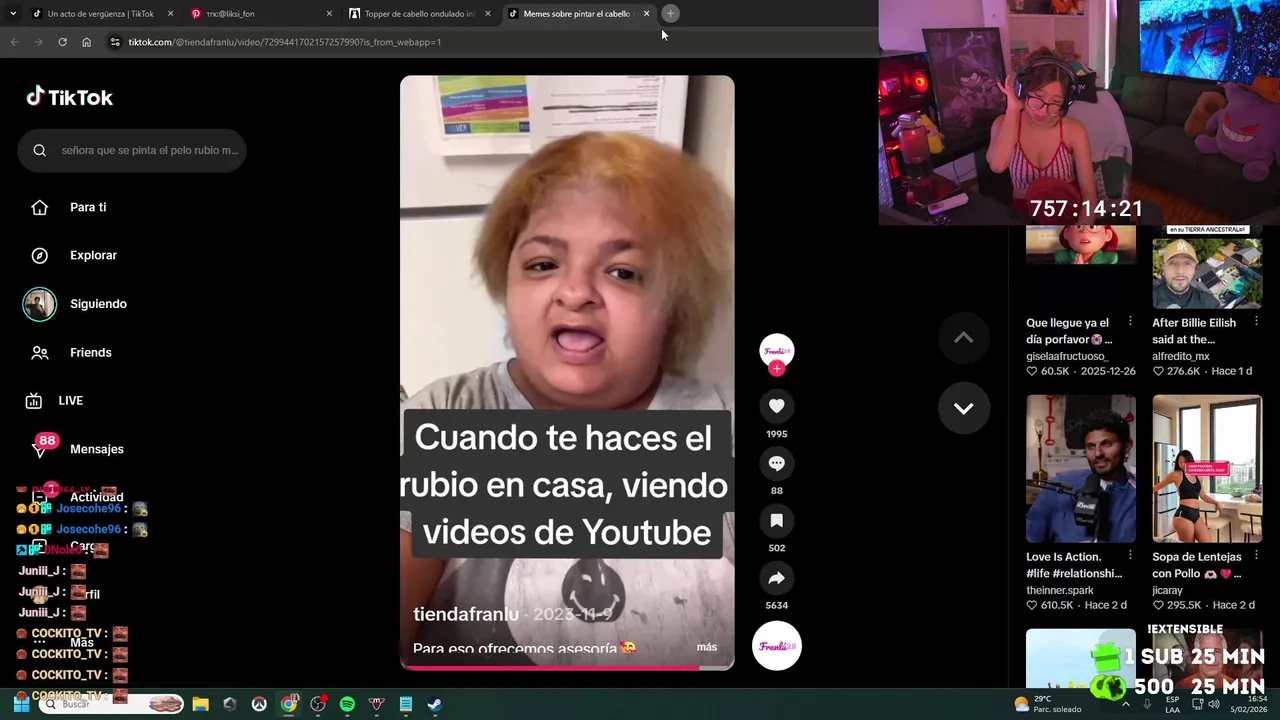Open comments bubble icon showing 88
The image size is (1280, 720).
point(776,463)
